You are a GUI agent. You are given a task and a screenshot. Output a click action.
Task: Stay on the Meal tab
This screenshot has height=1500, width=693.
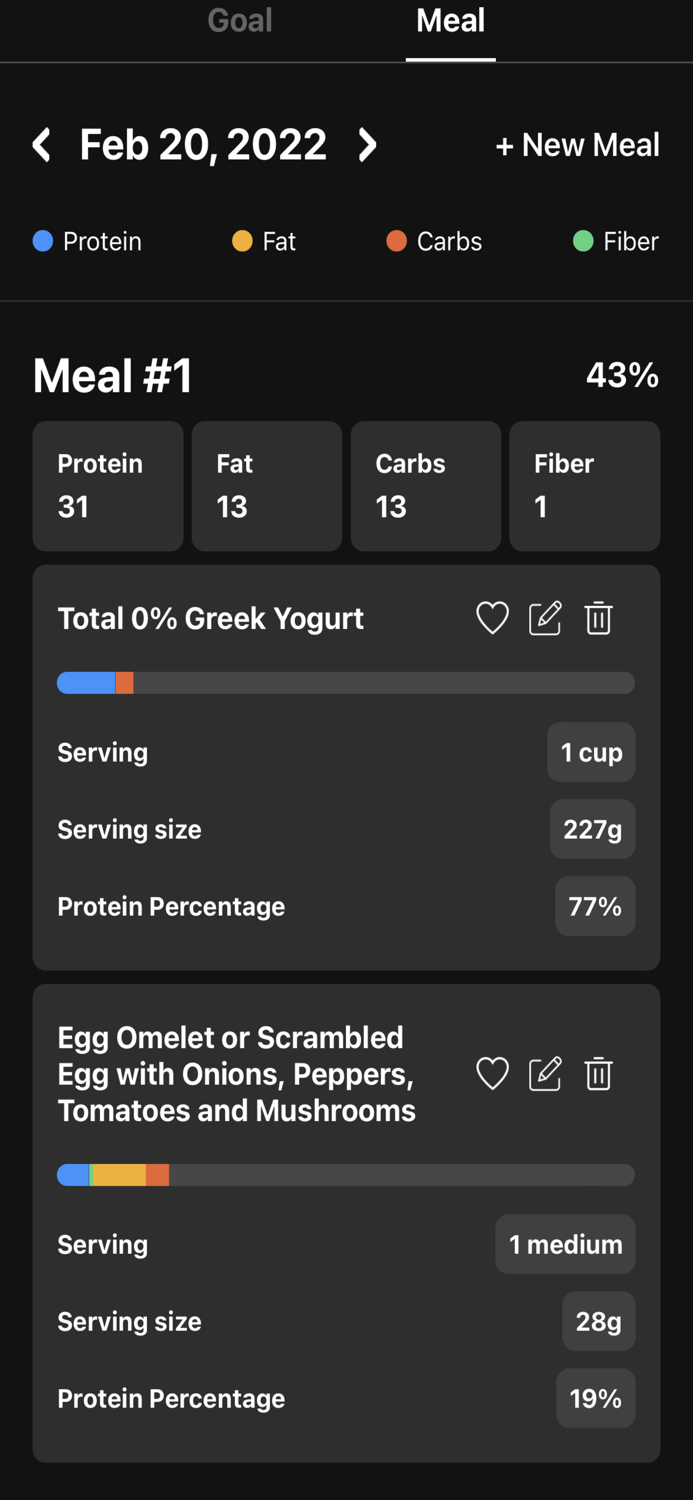450,21
